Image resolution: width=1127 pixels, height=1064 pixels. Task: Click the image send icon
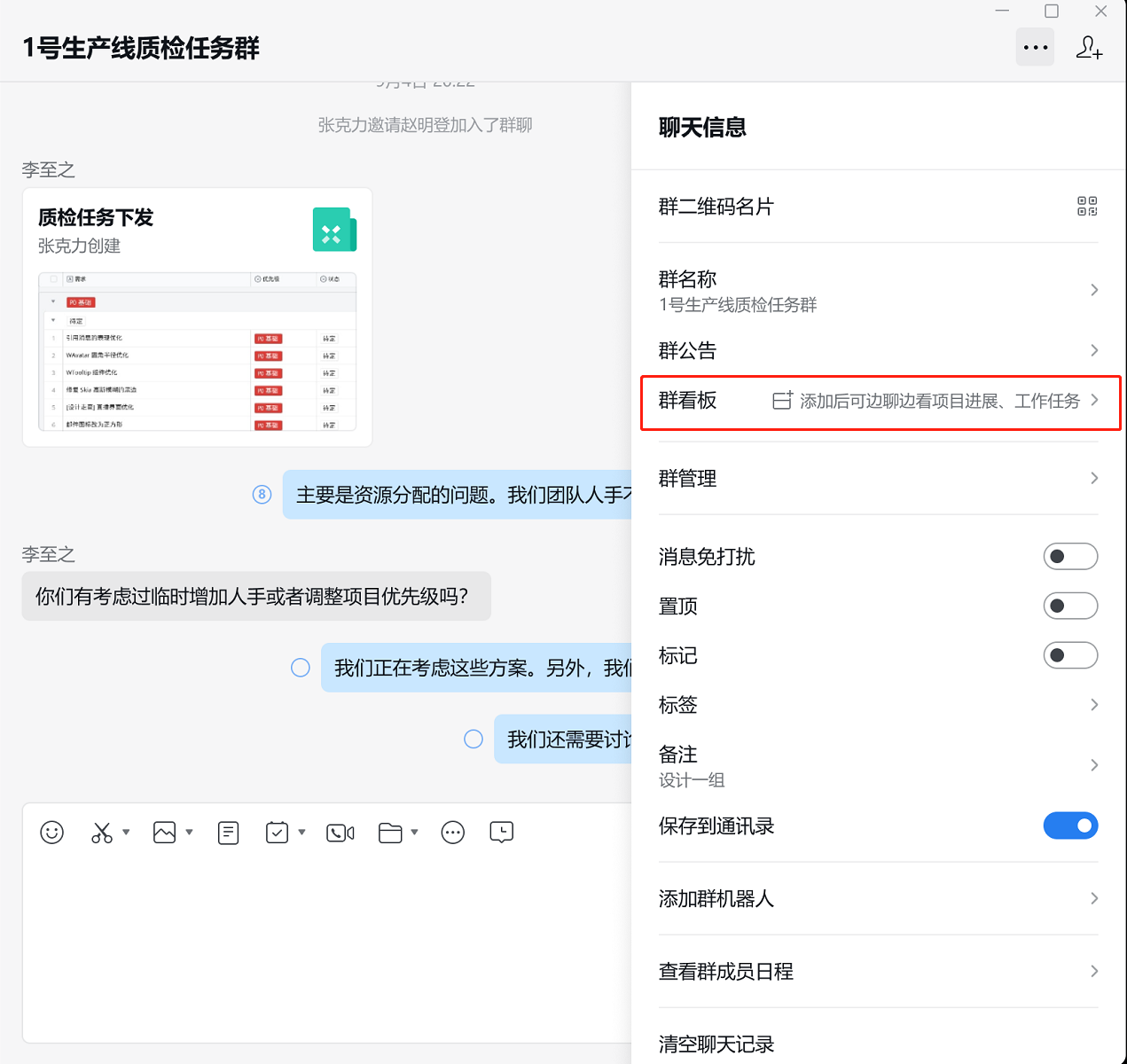point(165,833)
